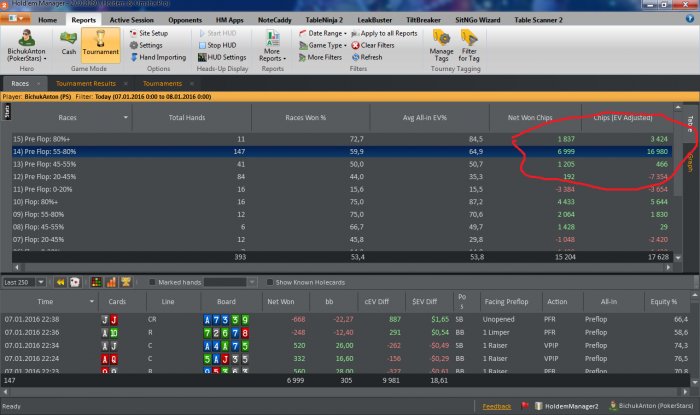Click the trophy icon in hand toolbar
Screen dimensions: 700x415
(x=126, y=282)
